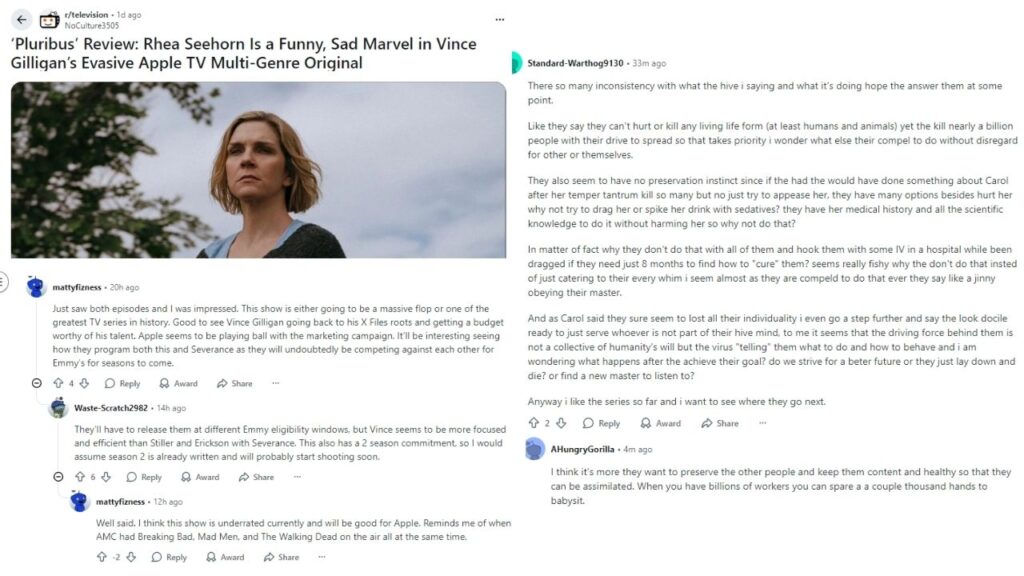The width and height of the screenshot is (1024, 576).
Task: Click the back arrow at top left
Action: pyautogui.click(x=22, y=19)
